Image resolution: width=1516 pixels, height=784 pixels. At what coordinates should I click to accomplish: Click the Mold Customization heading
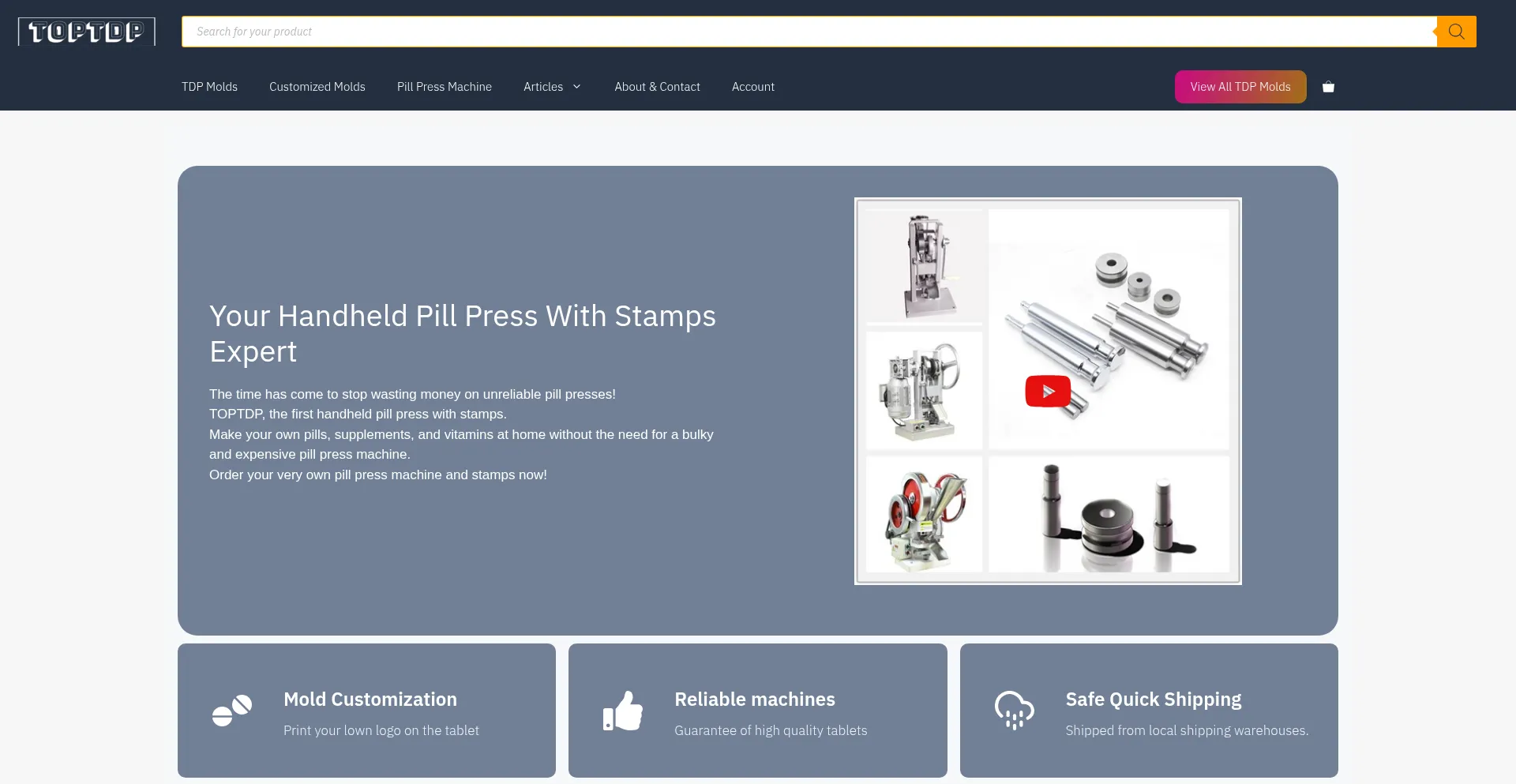point(370,700)
